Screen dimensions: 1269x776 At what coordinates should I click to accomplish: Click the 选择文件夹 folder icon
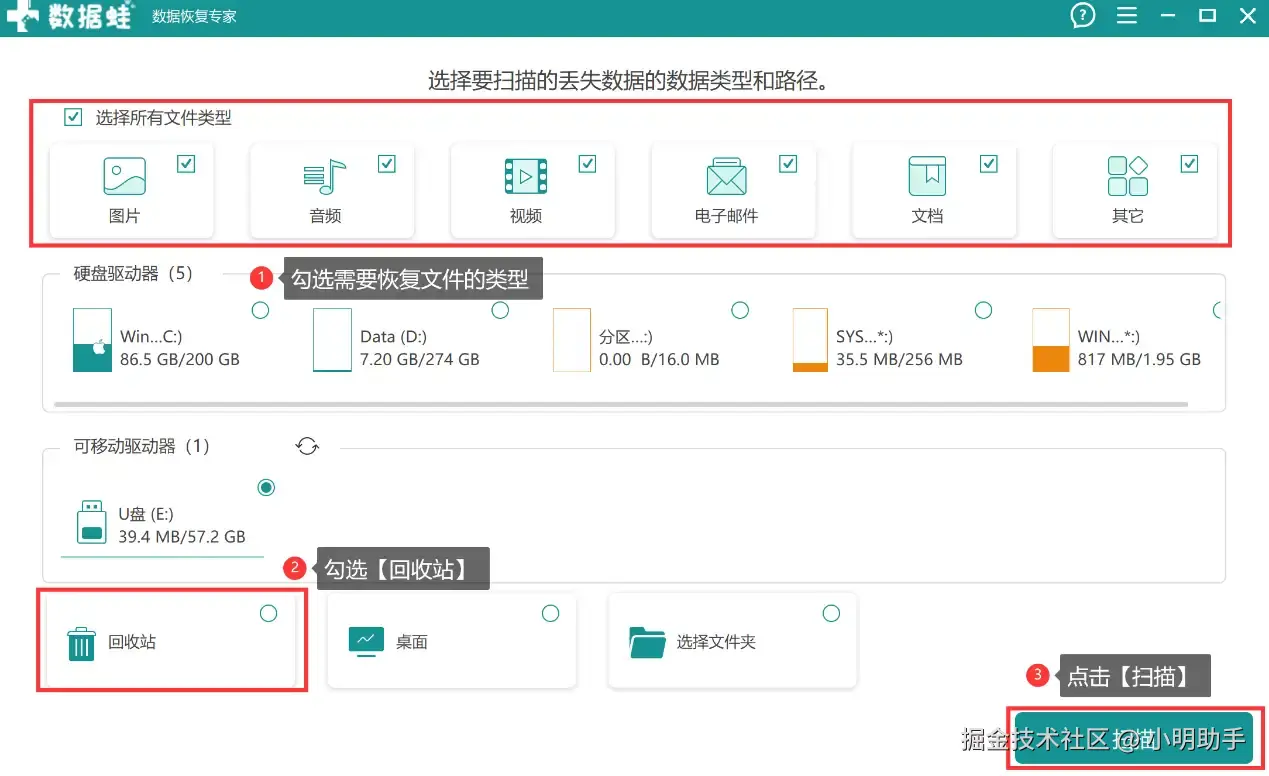pos(647,642)
